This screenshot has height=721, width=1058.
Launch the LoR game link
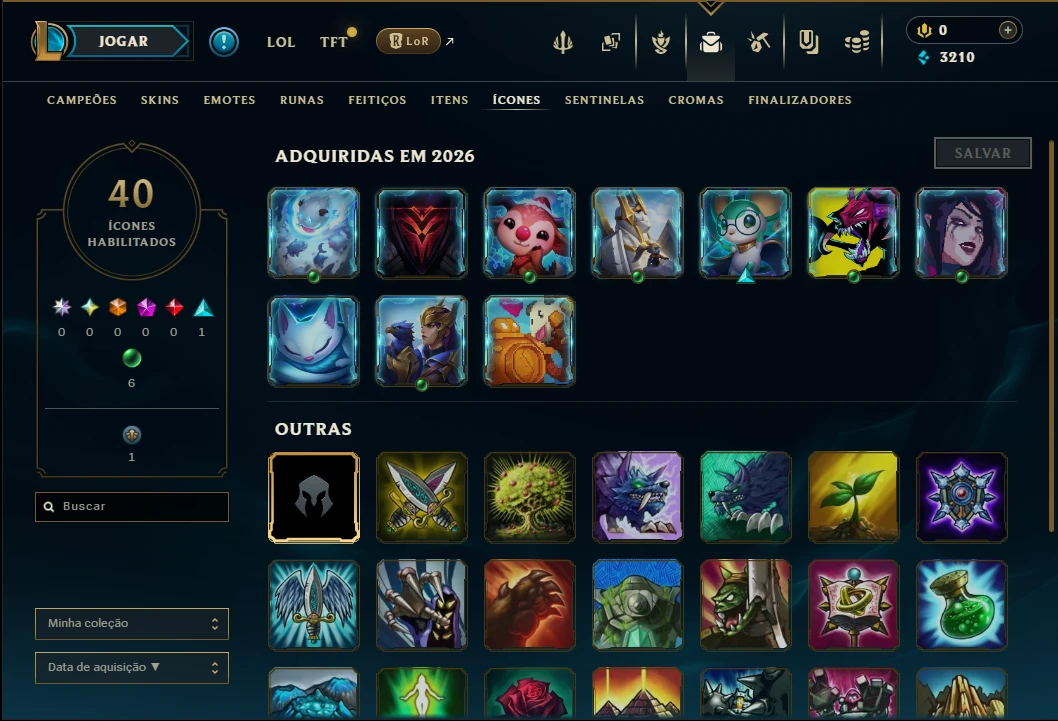point(408,41)
